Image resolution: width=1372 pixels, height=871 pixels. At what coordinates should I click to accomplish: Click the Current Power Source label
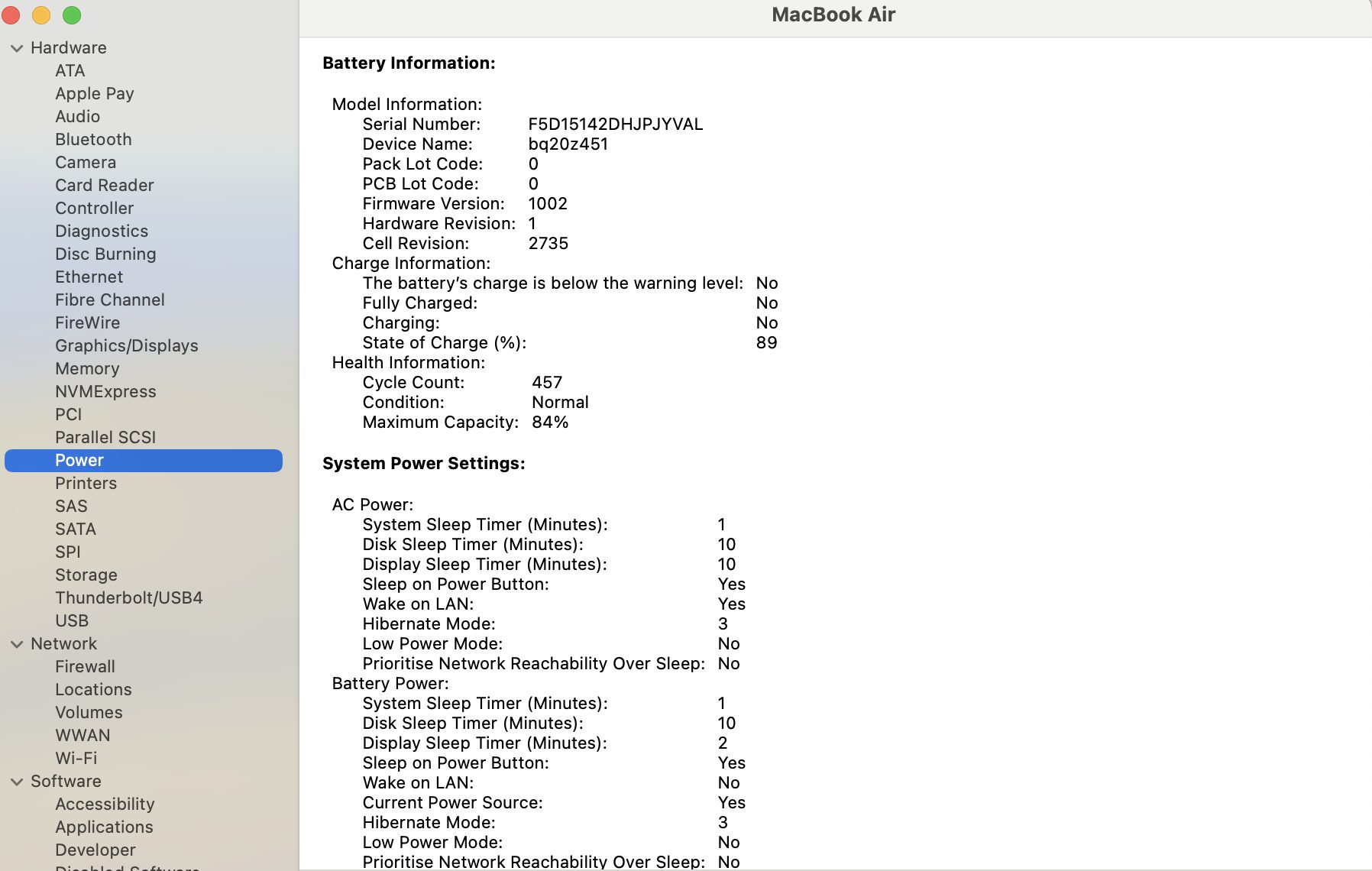point(452,802)
